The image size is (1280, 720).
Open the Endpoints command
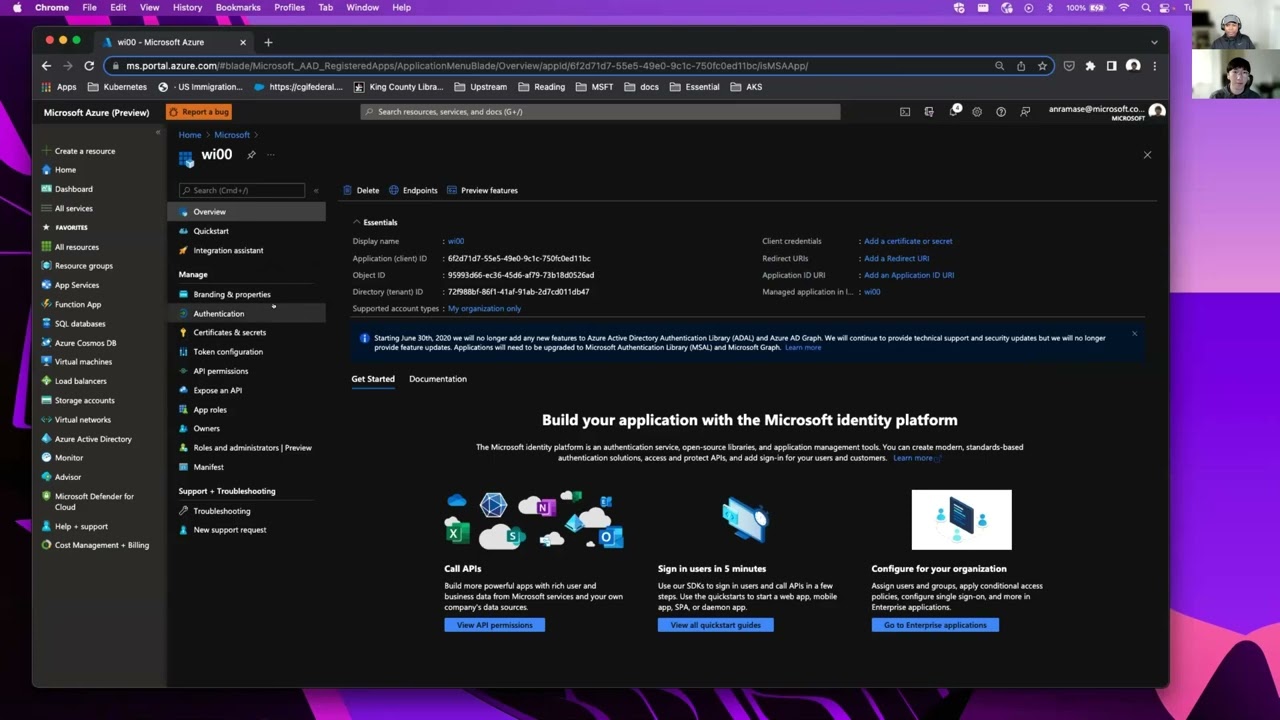(413, 190)
